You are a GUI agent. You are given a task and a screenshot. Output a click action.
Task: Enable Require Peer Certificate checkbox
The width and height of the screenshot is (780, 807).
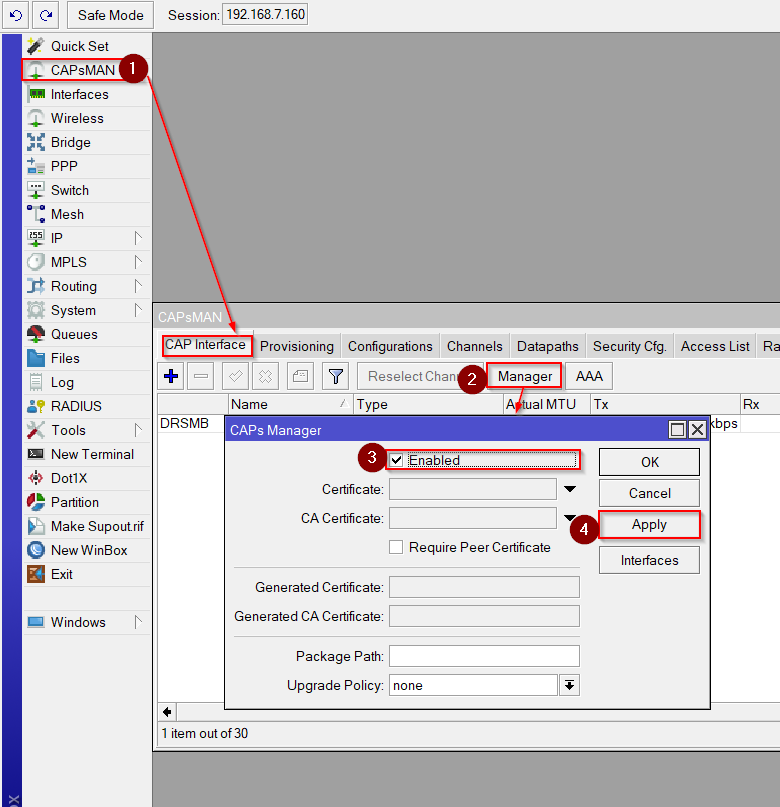[396, 547]
